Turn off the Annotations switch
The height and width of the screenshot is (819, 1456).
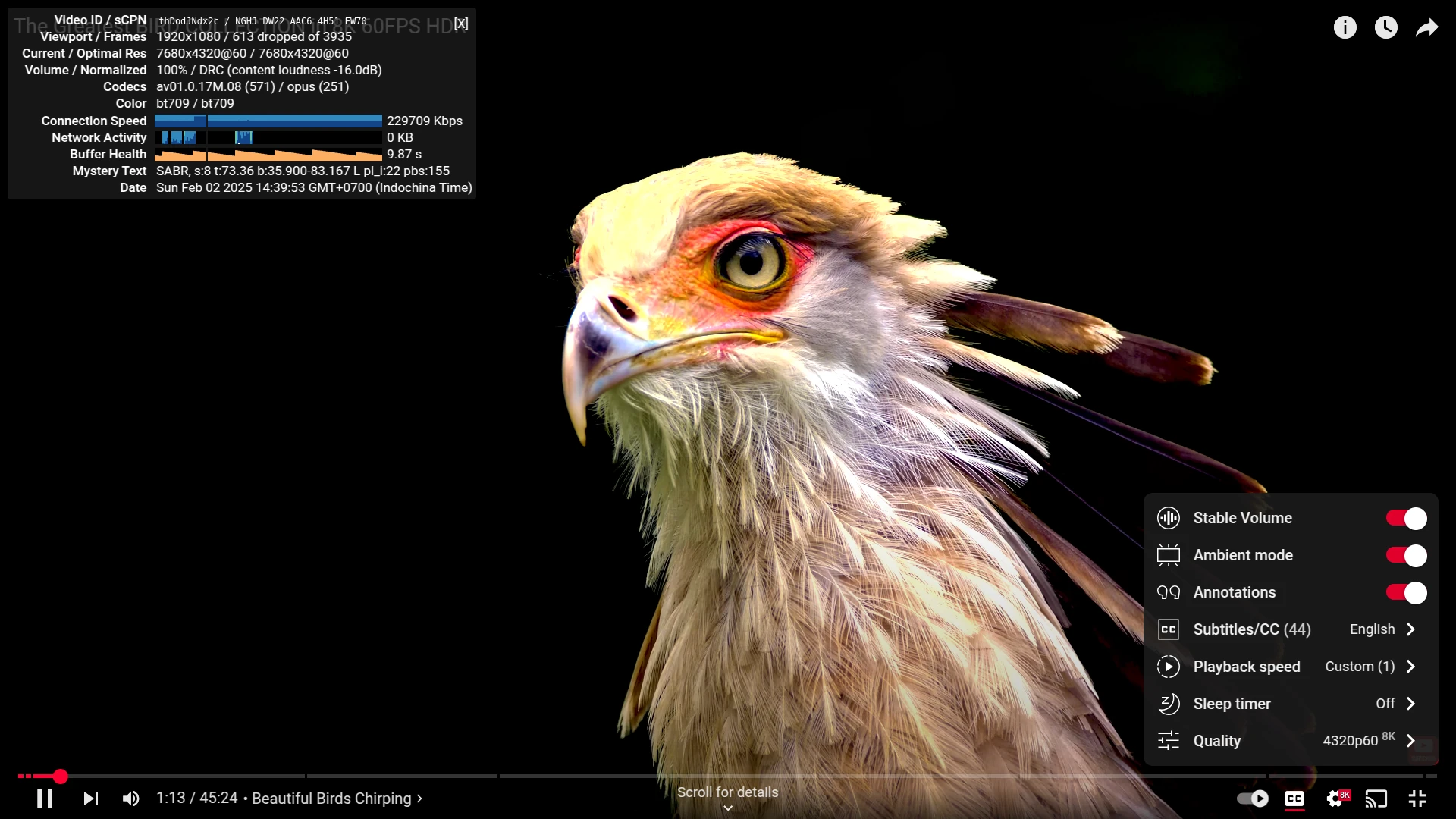point(1406,592)
